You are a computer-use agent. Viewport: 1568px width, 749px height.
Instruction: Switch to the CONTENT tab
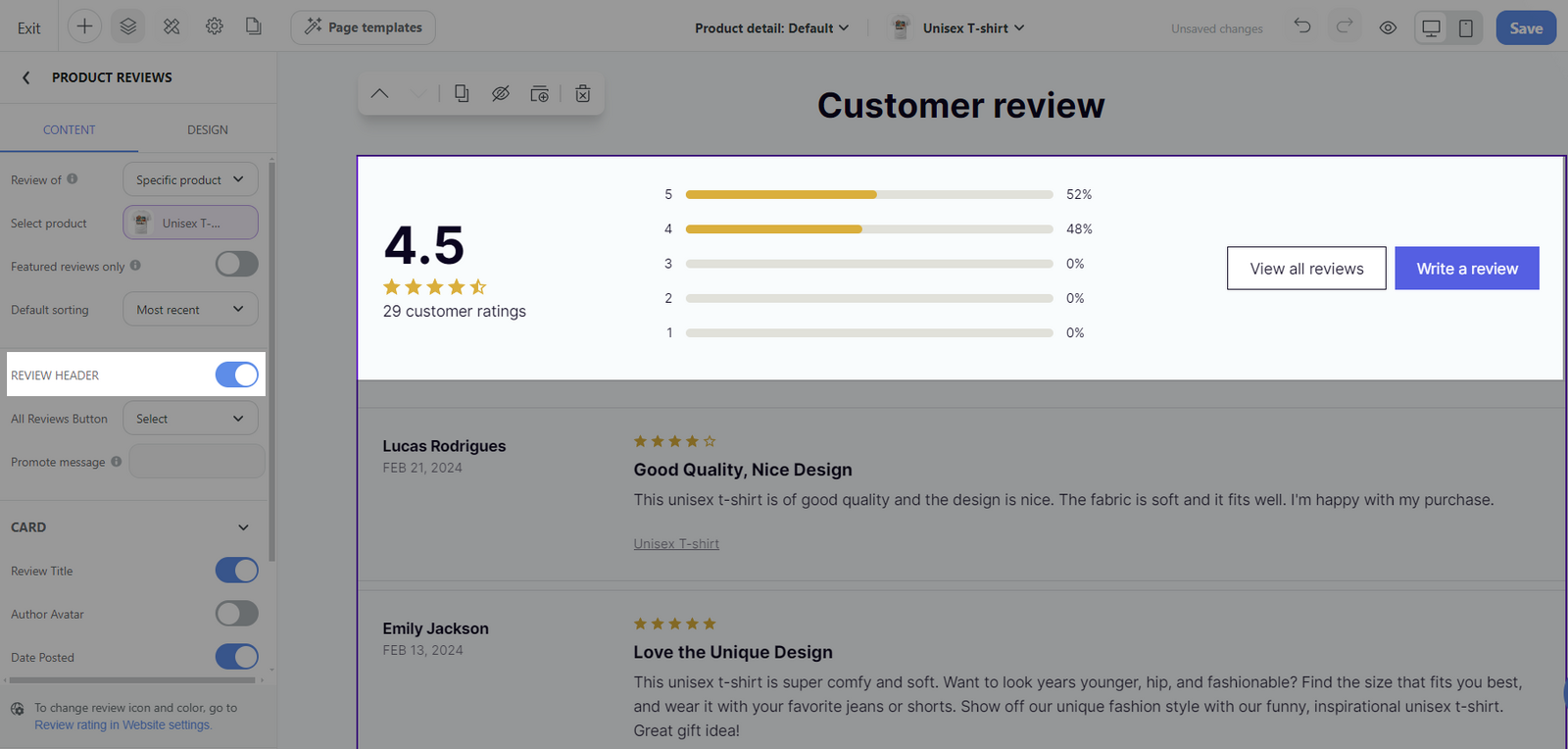coord(69,129)
